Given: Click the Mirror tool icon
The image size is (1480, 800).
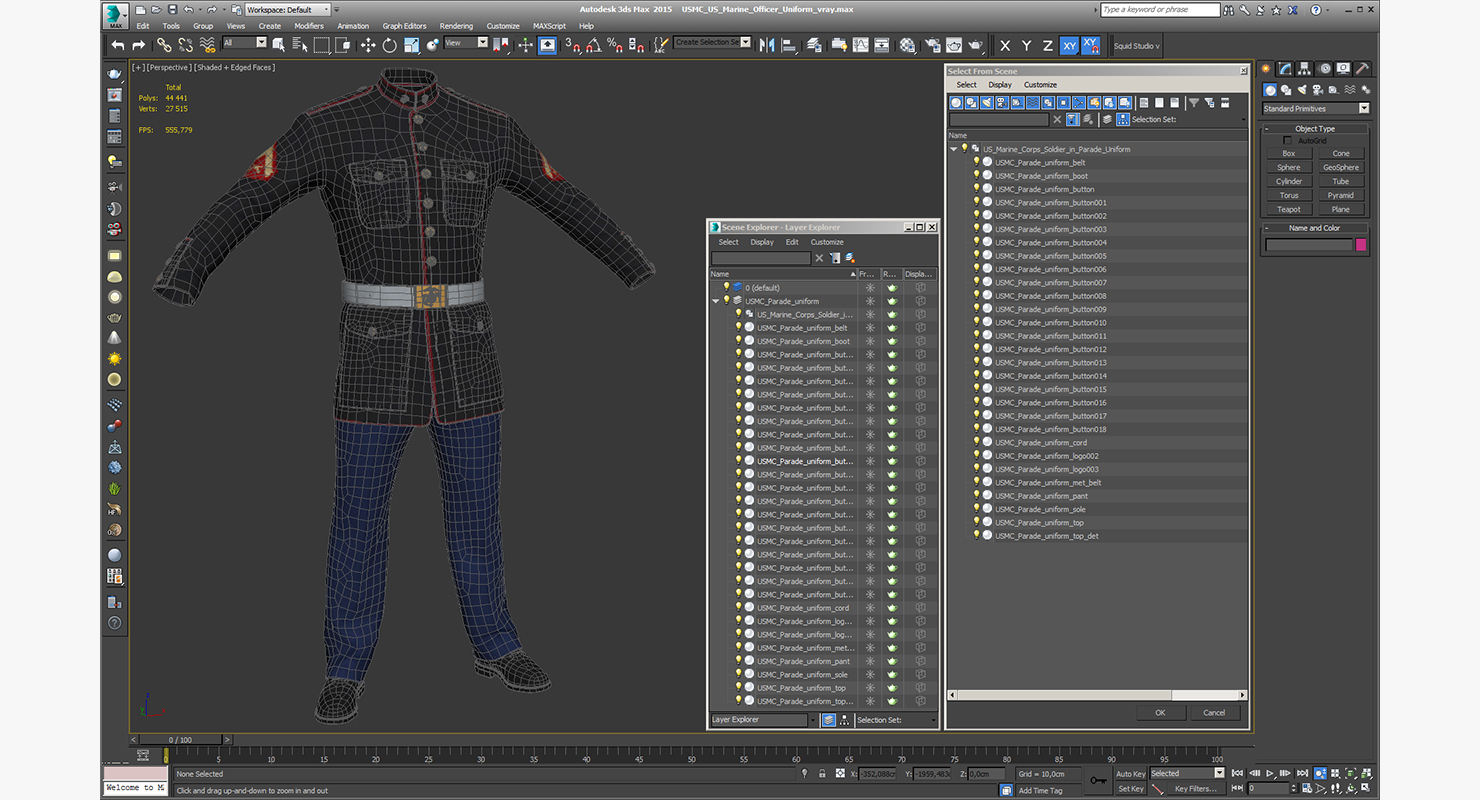Looking at the screenshot, I should pos(767,45).
